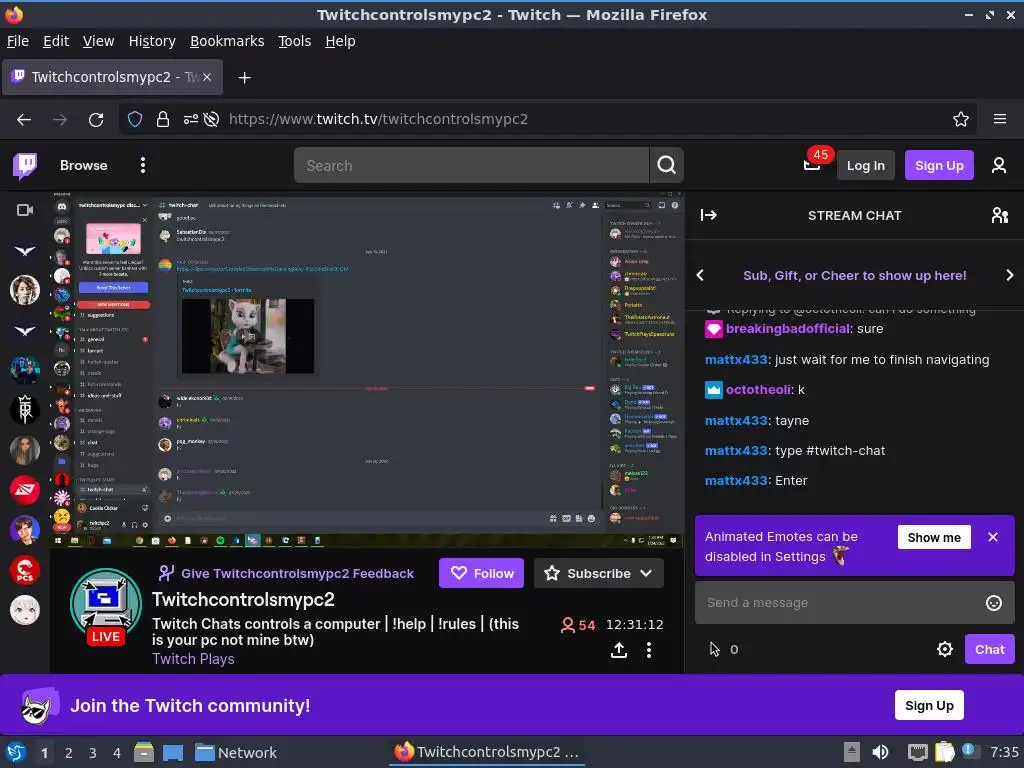Open the emote picker smiley
The height and width of the screenshot is (768, 1024).
pyautogui.click(x=993, y=603)
